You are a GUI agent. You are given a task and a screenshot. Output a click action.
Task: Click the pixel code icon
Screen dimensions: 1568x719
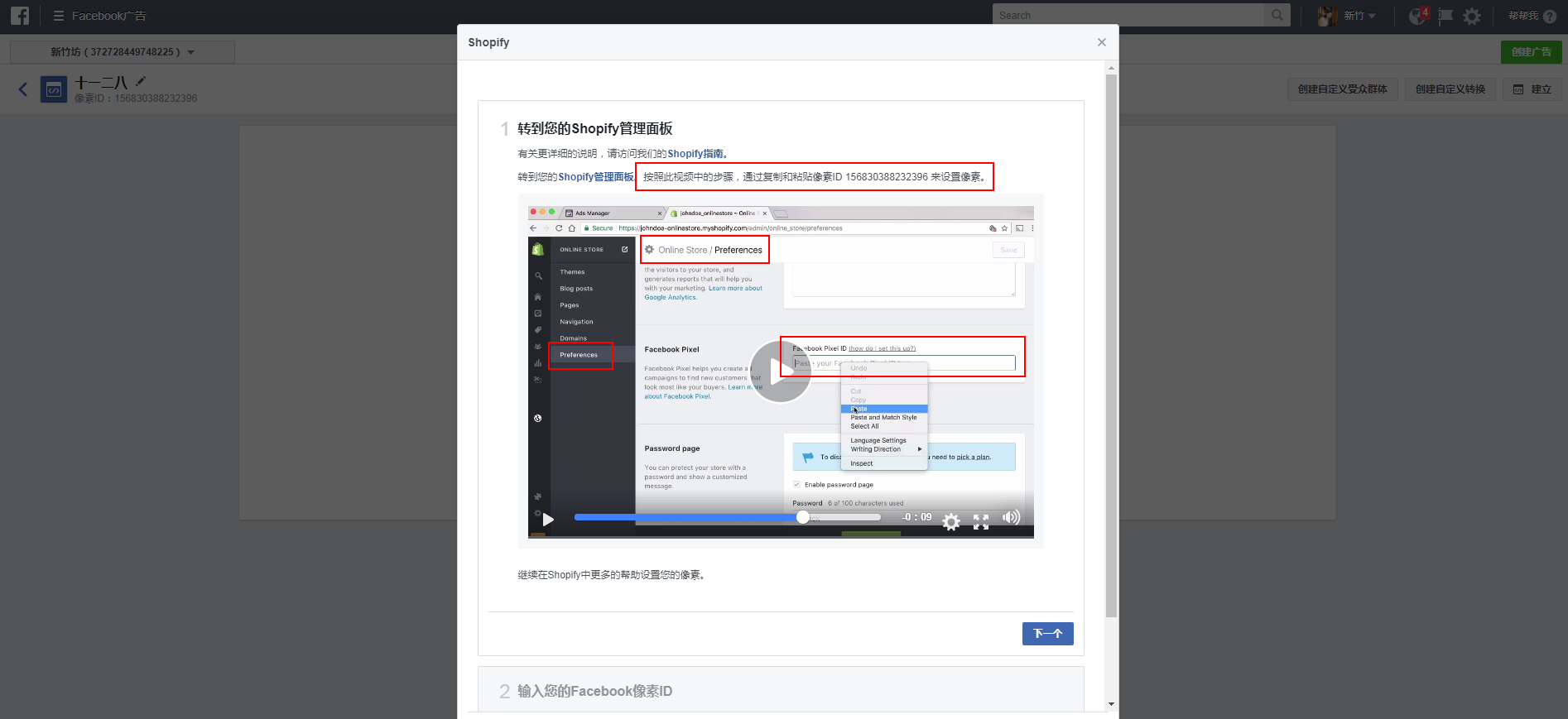click(x=54, y=89)
